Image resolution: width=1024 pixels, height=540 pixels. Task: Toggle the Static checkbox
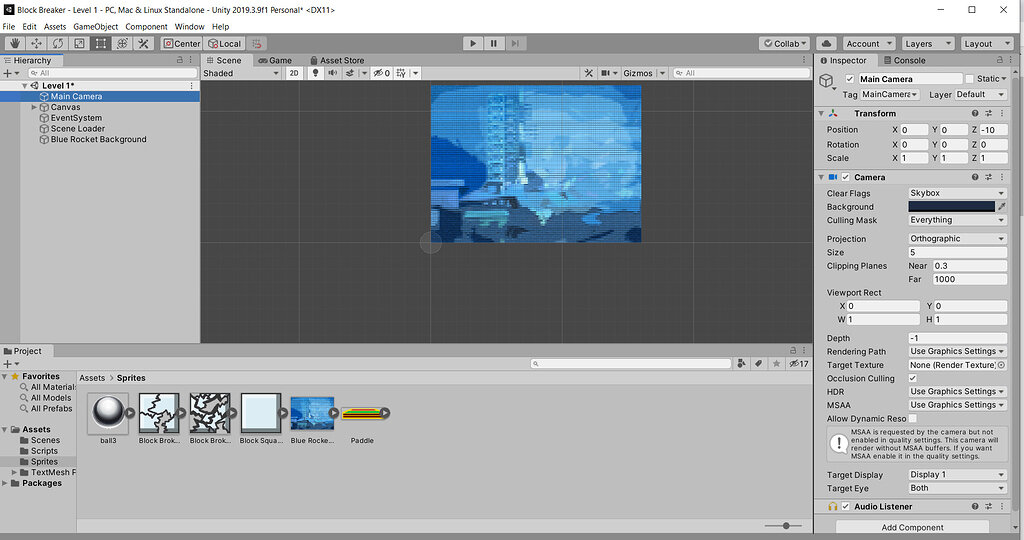point(969,79)
